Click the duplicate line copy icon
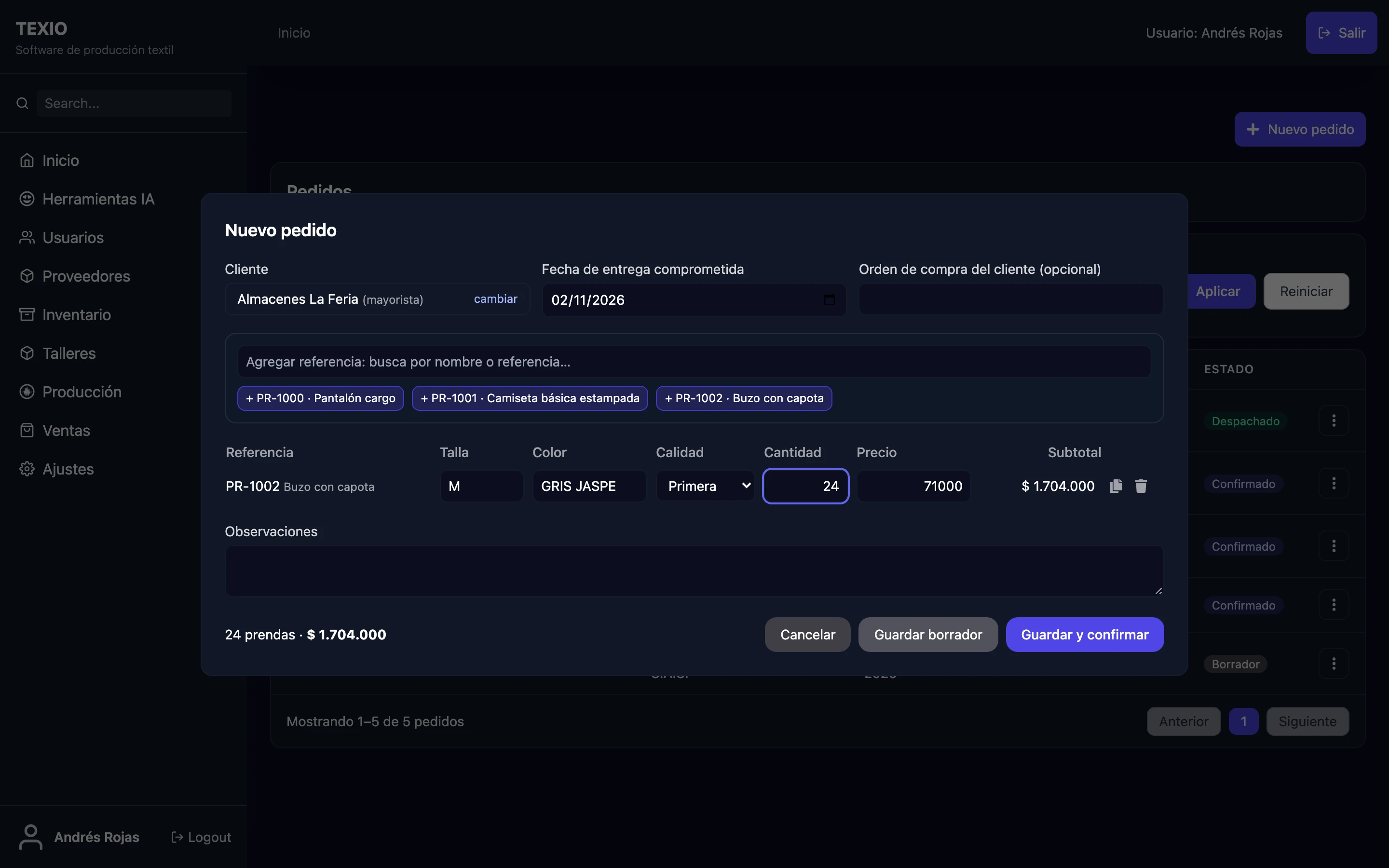The height and width of the screenshot is (868, 1389). 1116,486
